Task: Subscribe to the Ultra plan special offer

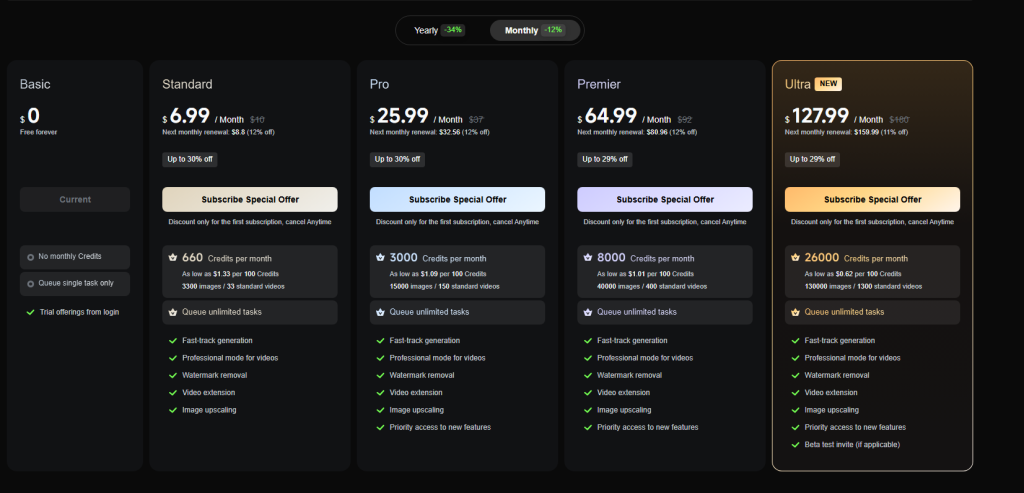Action: (x=872, y=199)
